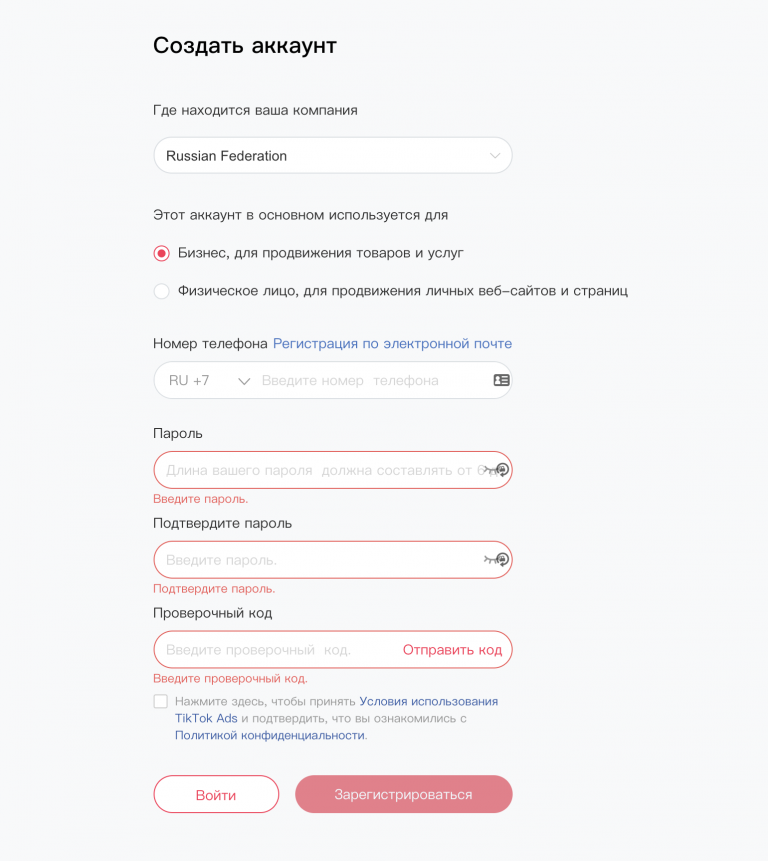Click the contact card icon in phone field
The image size is (768, 861).
tap(501, 381)
